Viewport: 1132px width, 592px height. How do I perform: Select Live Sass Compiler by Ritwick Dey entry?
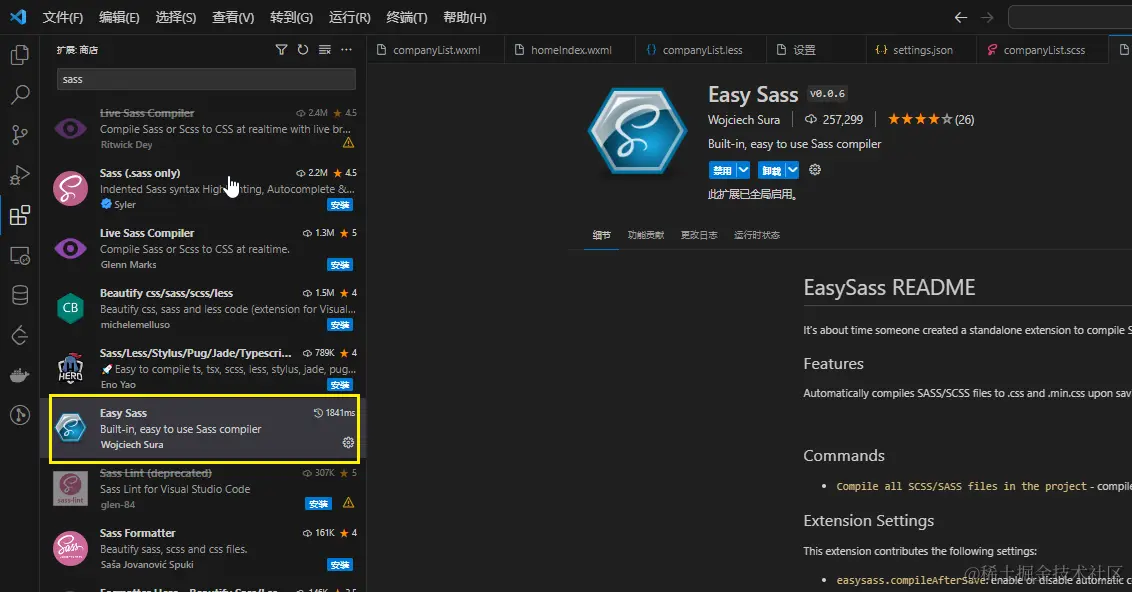pyautogui.click(x=205, y=129)
